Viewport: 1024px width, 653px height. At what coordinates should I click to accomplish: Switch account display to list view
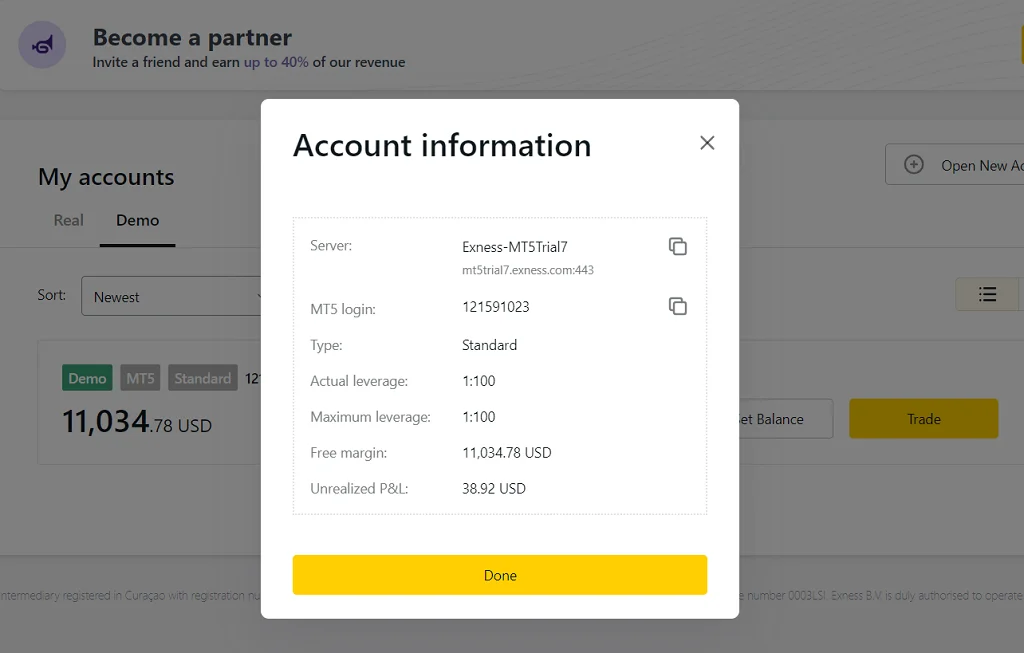987,294
